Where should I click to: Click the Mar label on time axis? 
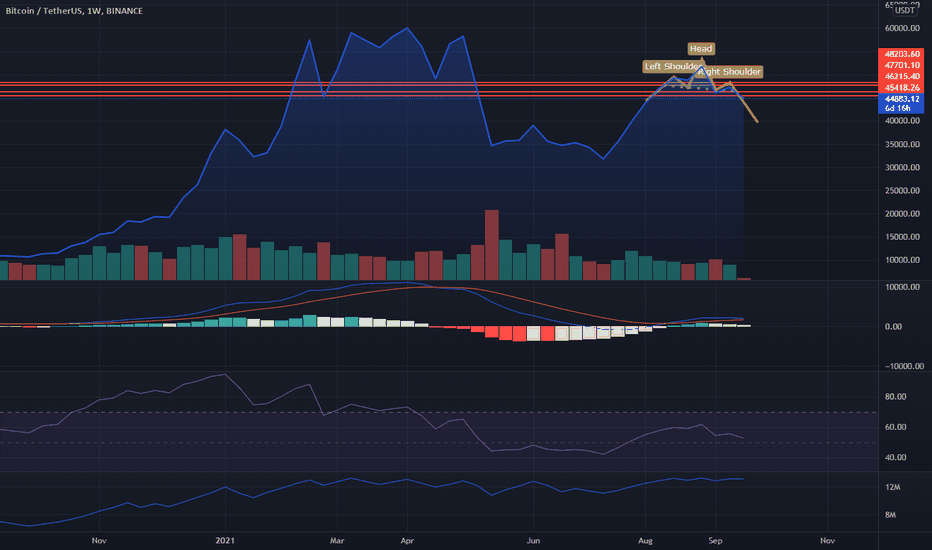[x=337, y=540]
